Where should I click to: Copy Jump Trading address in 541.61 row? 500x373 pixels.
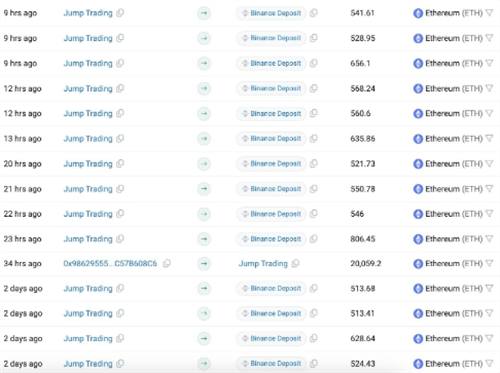click(120, 13)
